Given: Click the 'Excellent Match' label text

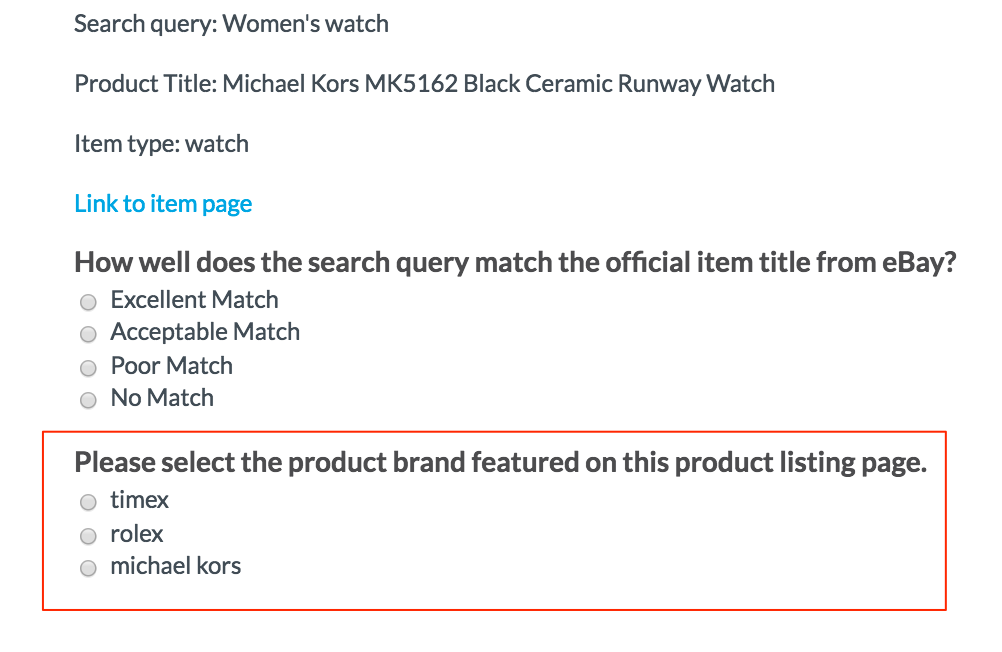Looking at the screenshot, I should pyautogui.click(x=194, y=300).
